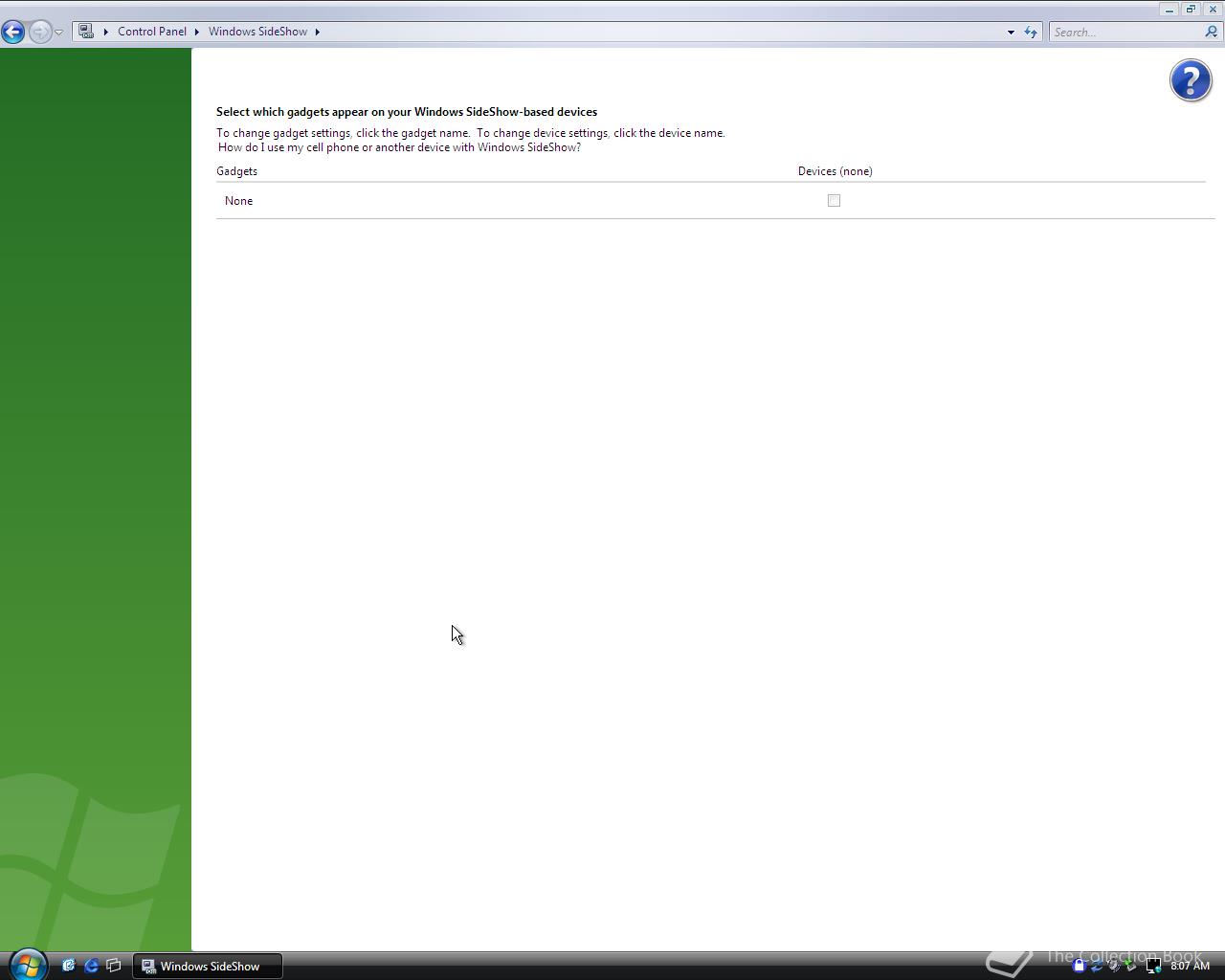Open Help with the blue question mark
This screenshot has width=1225, height=980.
point(1191,80)
